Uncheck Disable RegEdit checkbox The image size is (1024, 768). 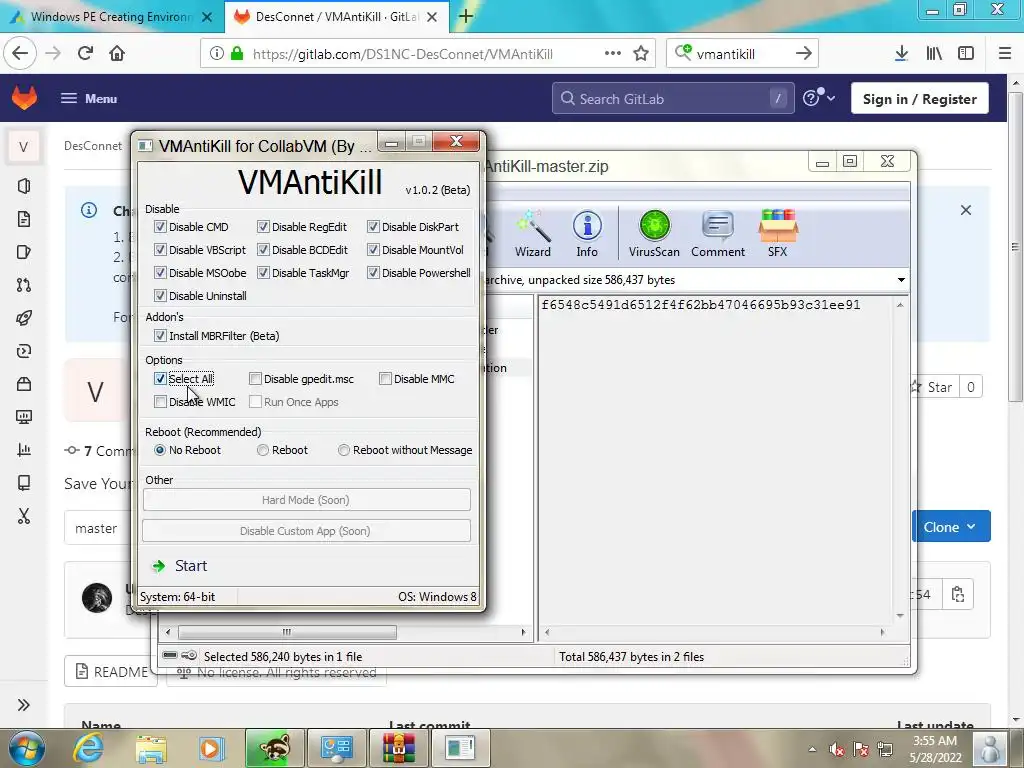(x=263, y=227)
